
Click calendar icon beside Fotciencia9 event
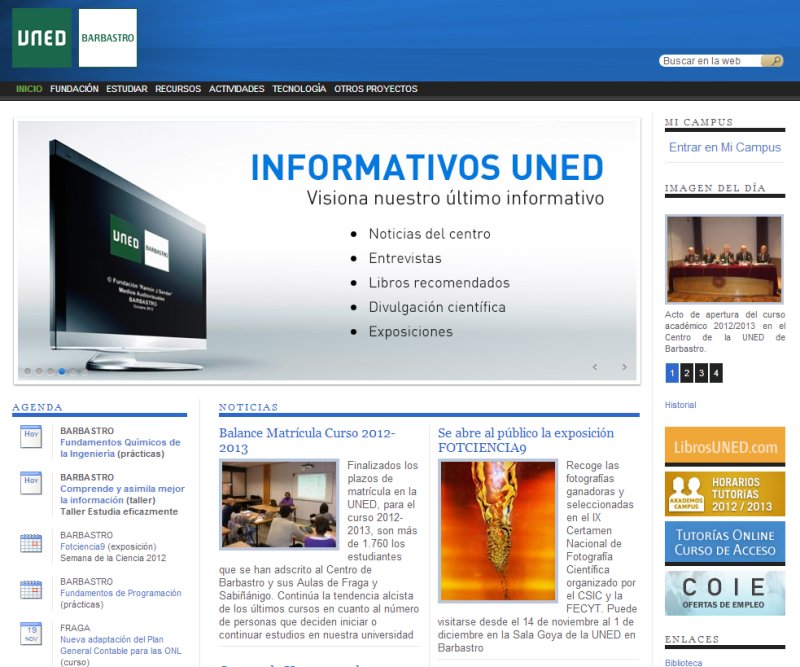pyautogui.click(x=31, y=544)
